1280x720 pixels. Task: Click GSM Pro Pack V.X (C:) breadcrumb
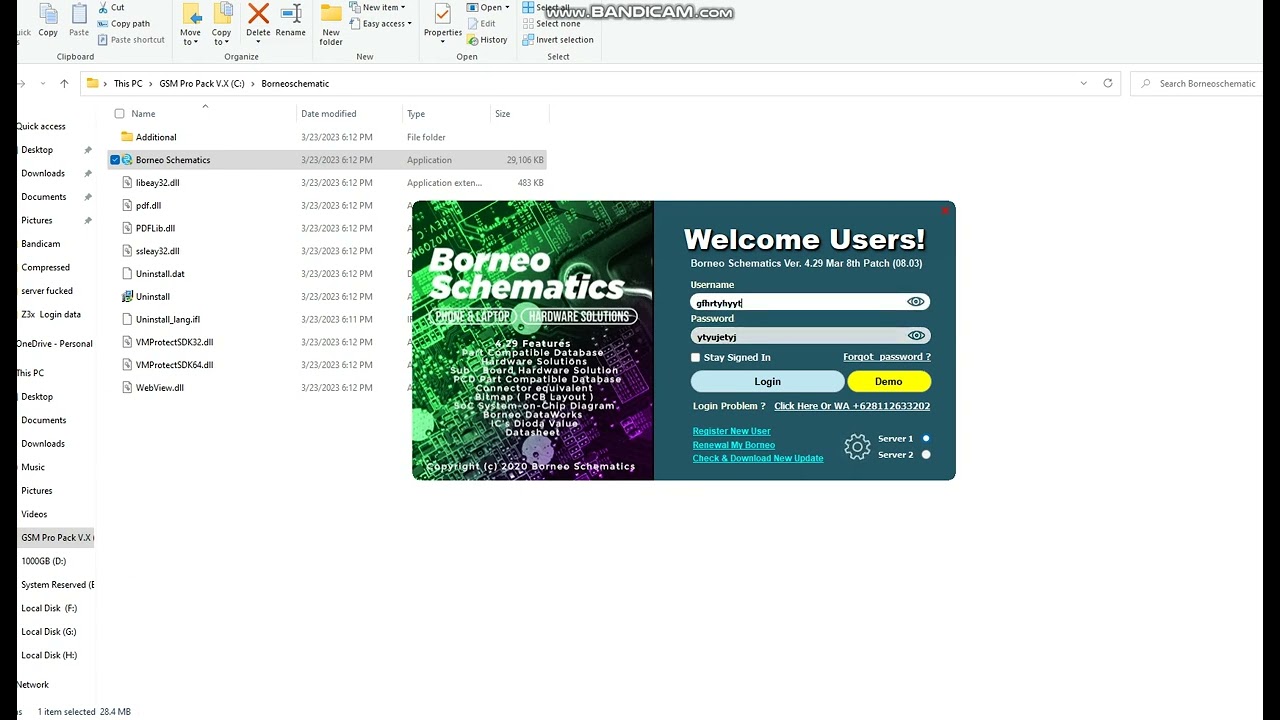pyautogui.click(x=201, y=84)
